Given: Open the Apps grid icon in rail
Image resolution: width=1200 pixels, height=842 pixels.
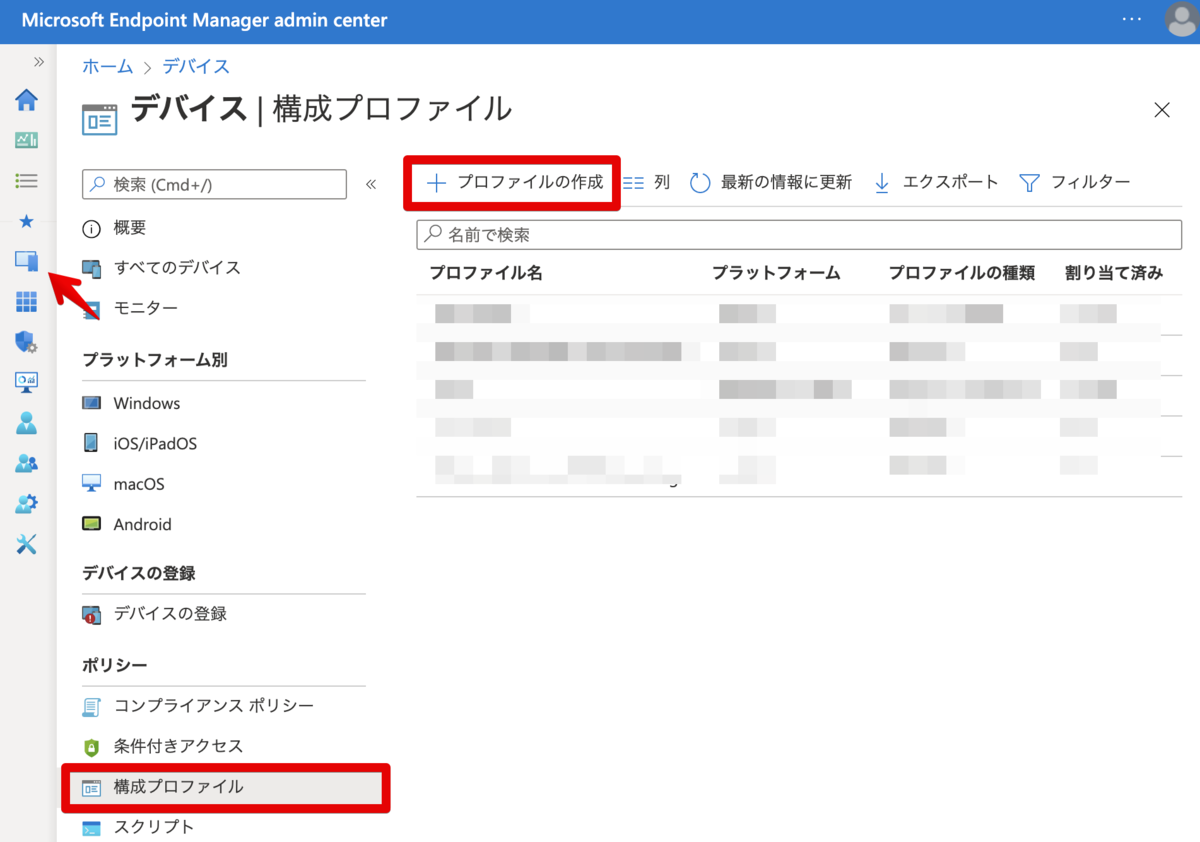Looking at the screenshot, I should [27, 302].
